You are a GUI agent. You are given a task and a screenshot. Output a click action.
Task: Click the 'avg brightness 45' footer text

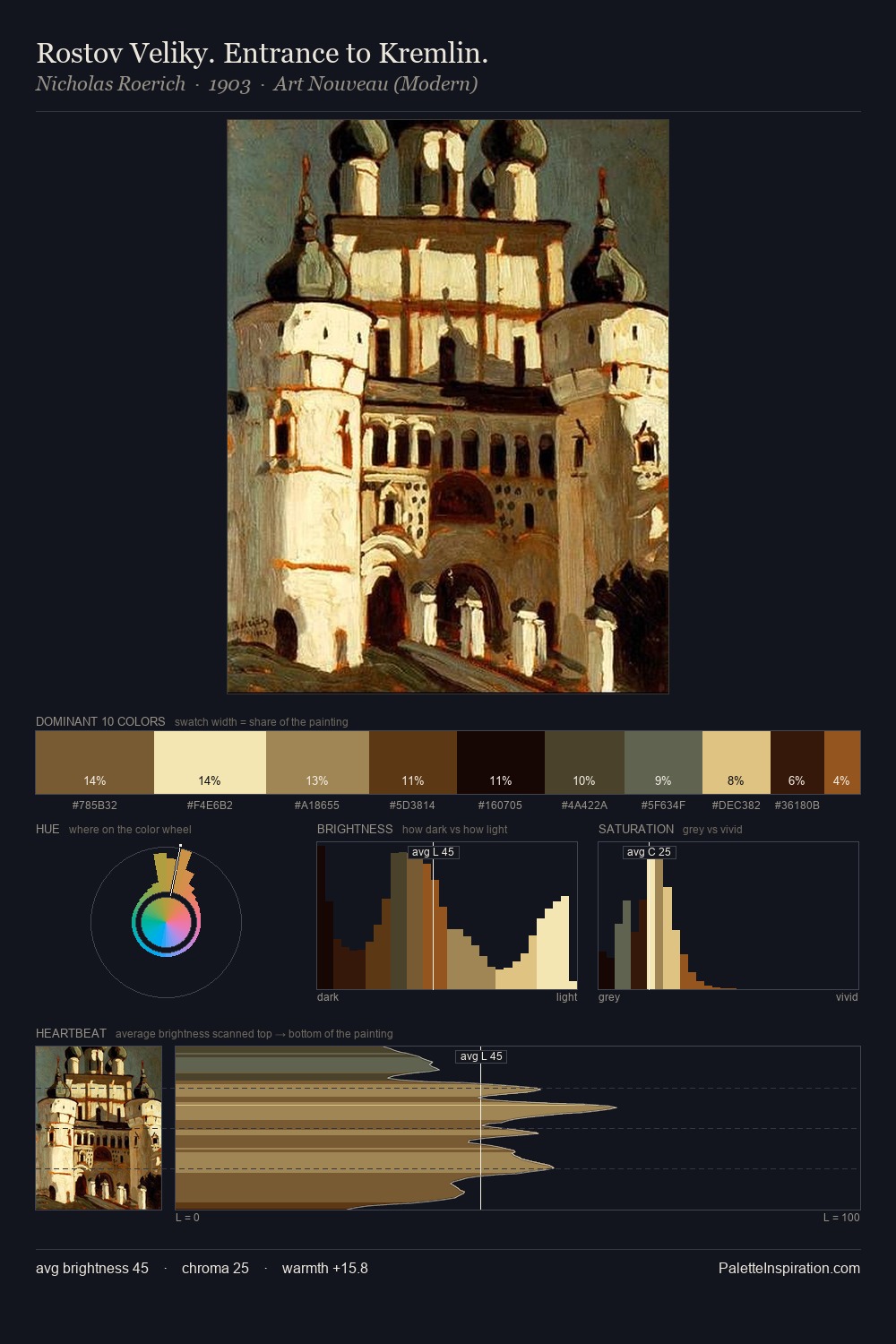pyautogui.click(x=92, y=1268)
